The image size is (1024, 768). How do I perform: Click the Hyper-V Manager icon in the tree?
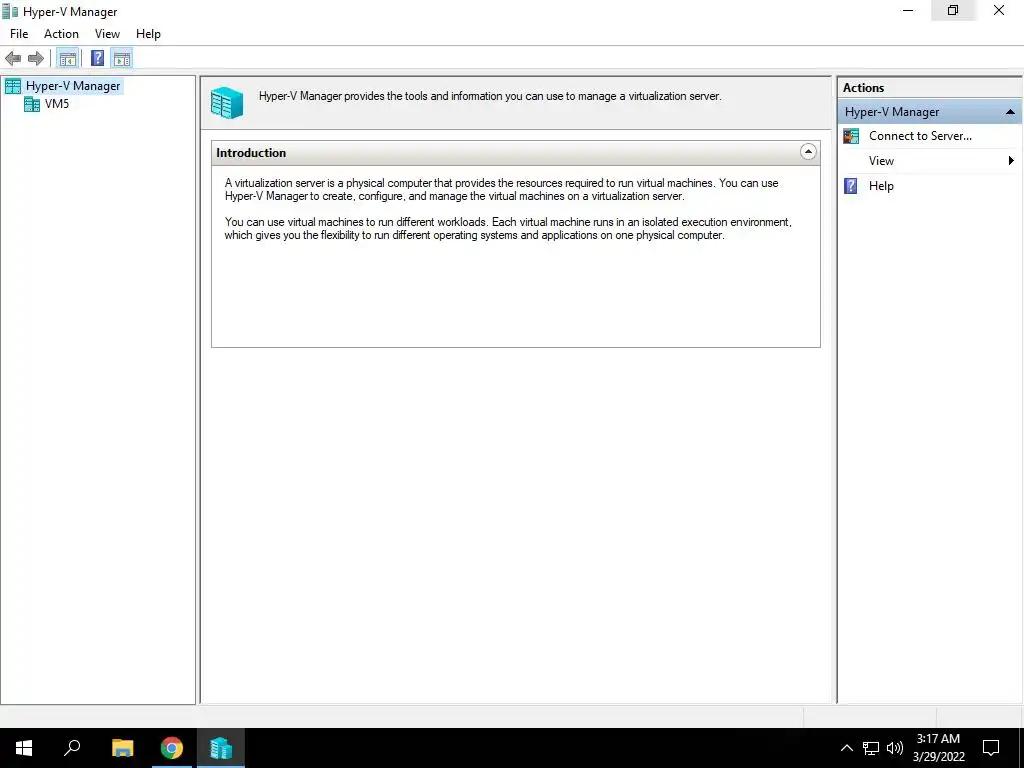[13, 86]
